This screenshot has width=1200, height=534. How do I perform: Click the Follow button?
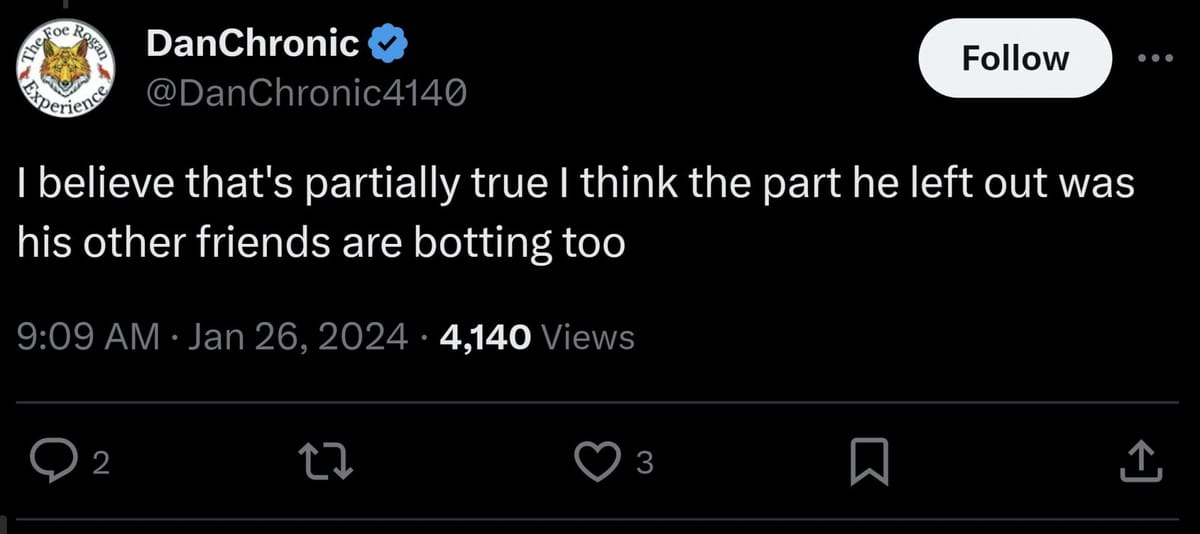(x=1014, y=58)
